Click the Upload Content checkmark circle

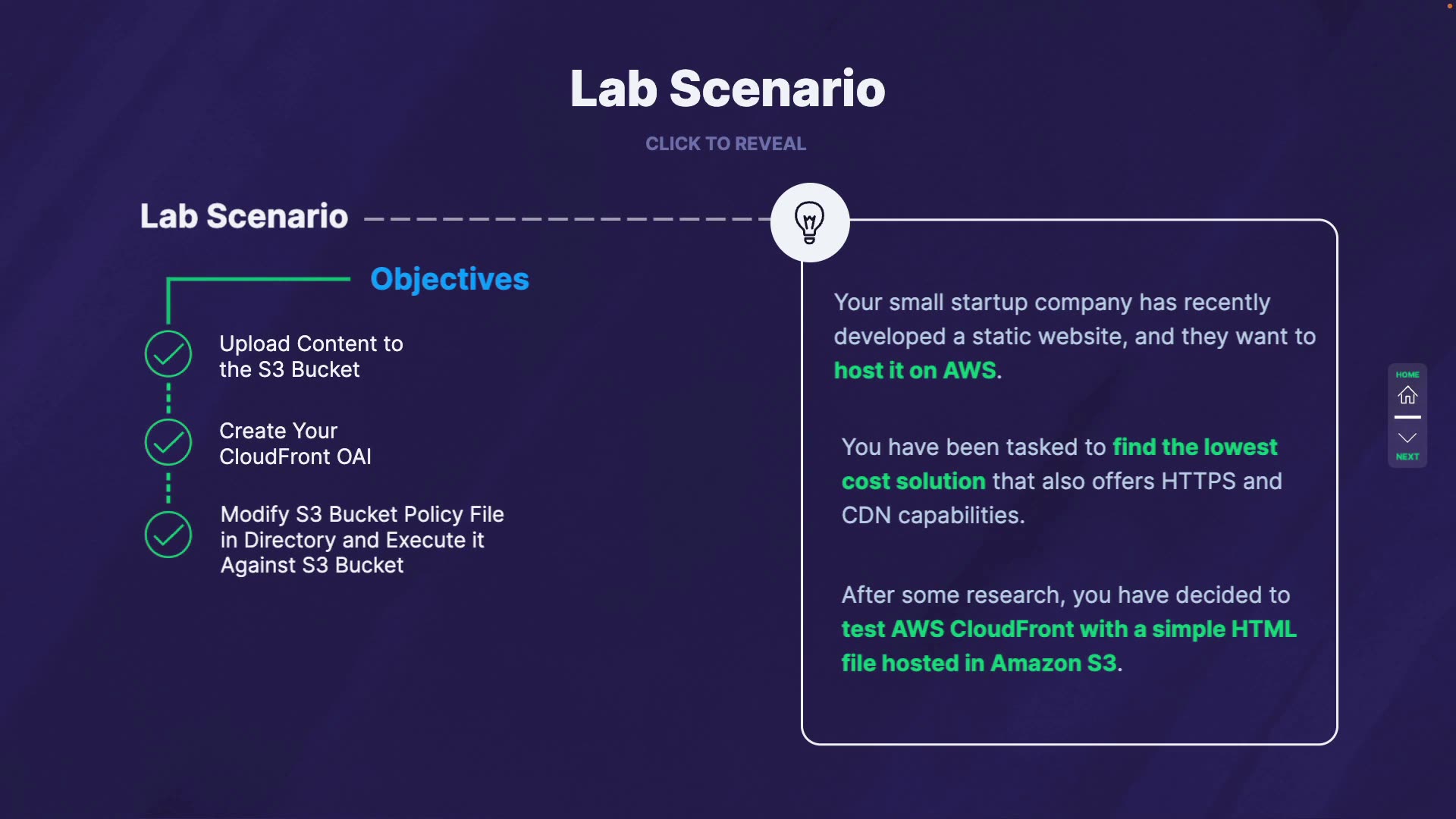tap(168, 354)
